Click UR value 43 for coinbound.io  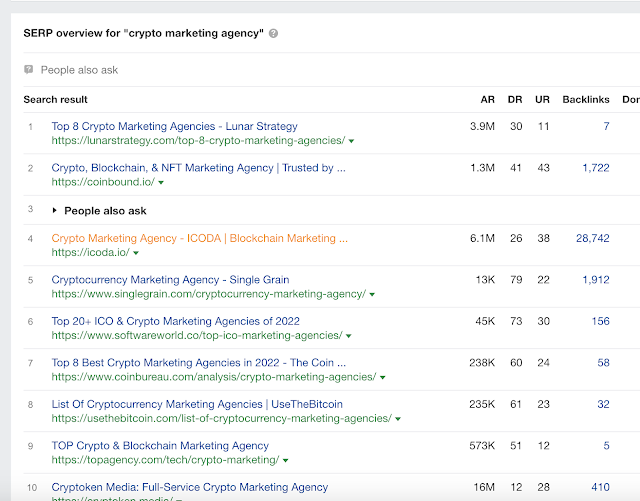[x=543, y=168]
